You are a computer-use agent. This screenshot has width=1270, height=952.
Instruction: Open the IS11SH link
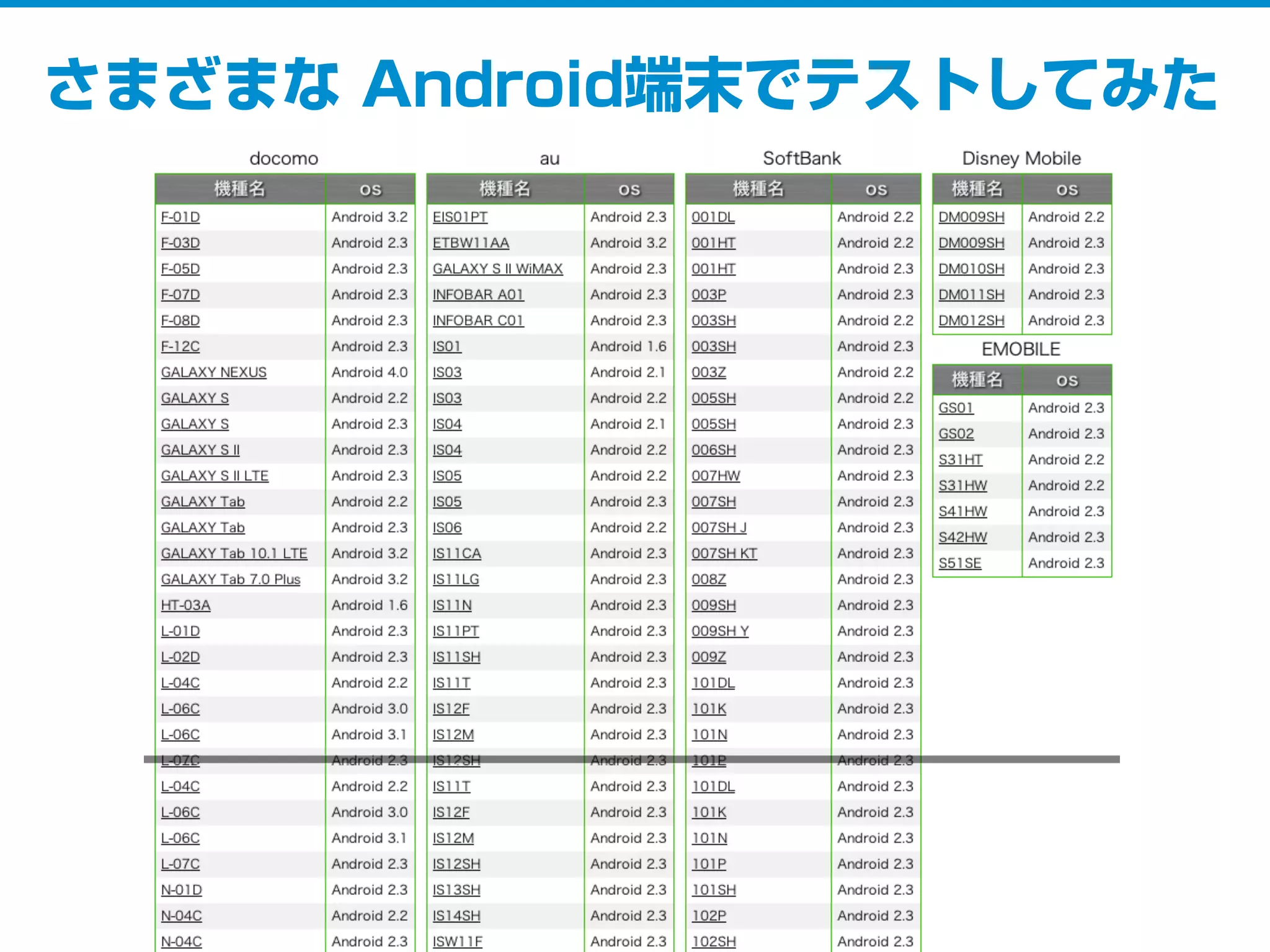[x=456, y=657]
